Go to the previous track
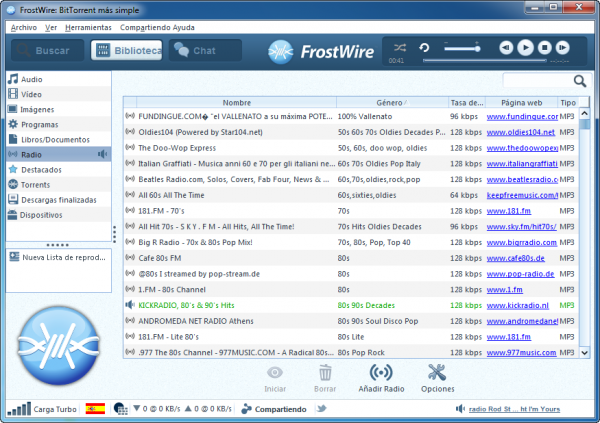Image resolution: width=600 pixels, height=423 pixels. click(505, 47)
